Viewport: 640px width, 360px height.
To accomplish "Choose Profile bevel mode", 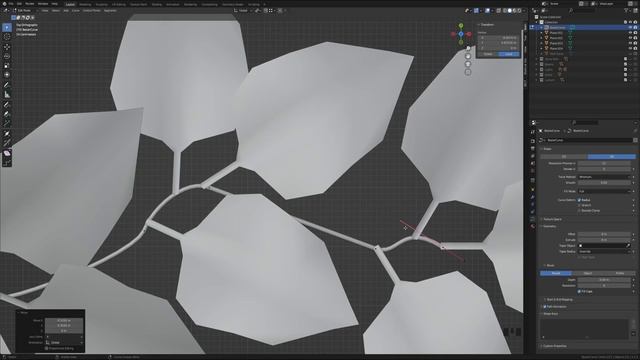I will (x=620, y=273).
